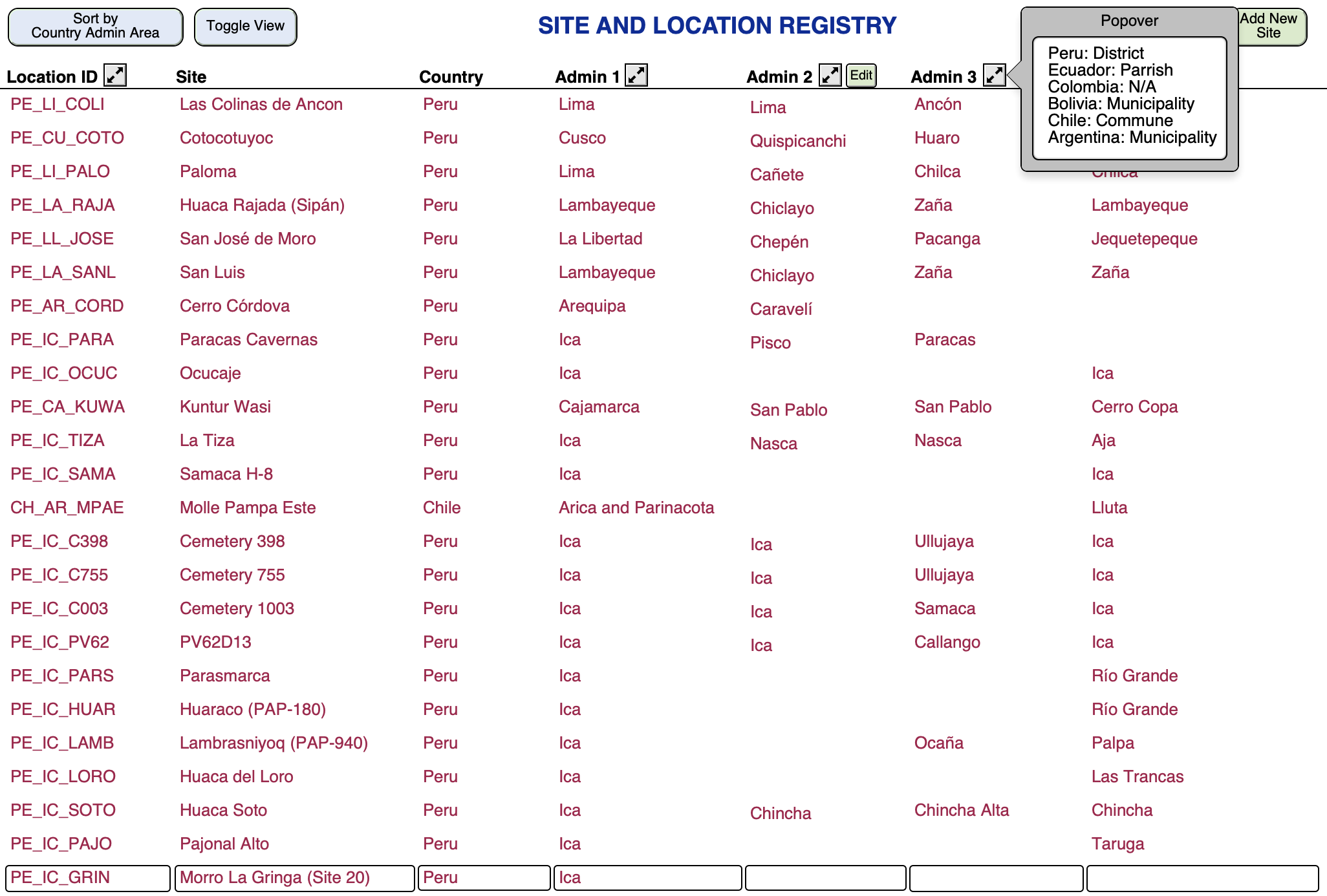
Task: Click expand icon beside Admin 1 header
Action: [636, 76]
